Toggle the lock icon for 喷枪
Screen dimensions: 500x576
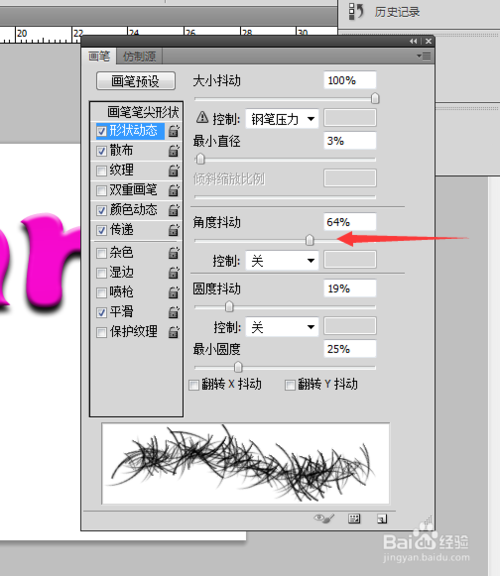tap(174, 292)
